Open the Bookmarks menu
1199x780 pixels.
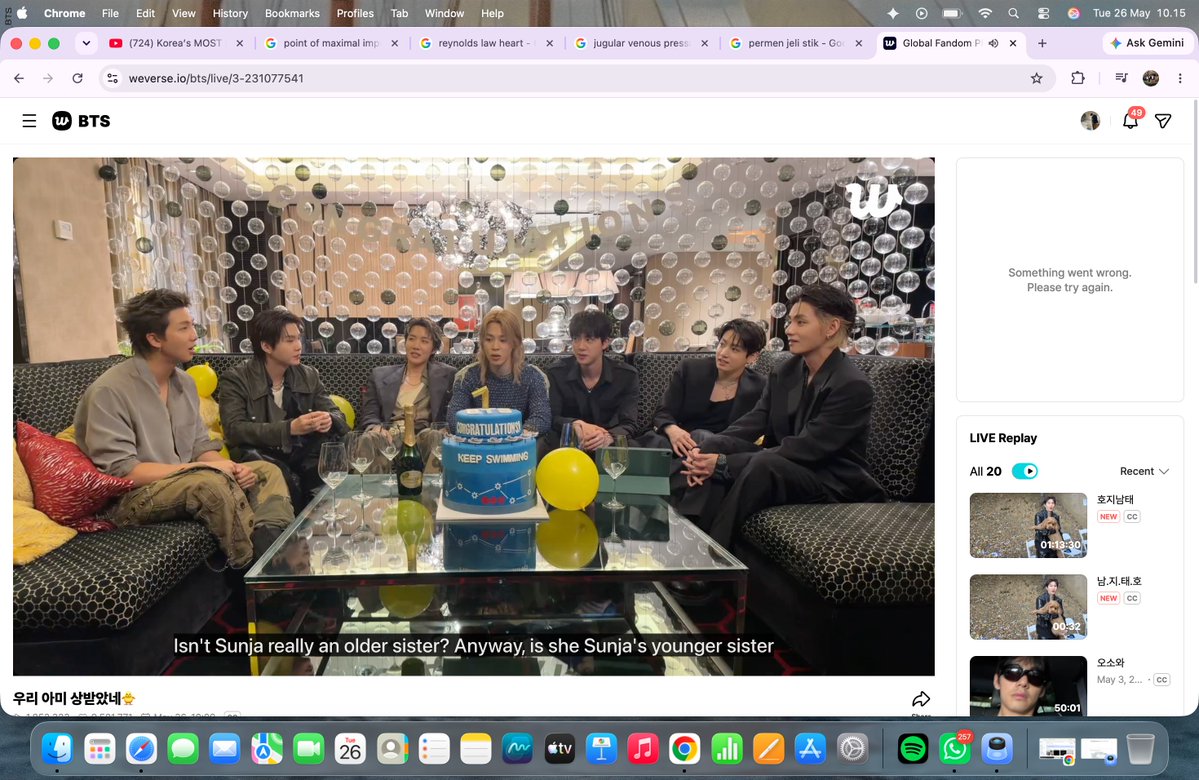(x=292, y=13)
